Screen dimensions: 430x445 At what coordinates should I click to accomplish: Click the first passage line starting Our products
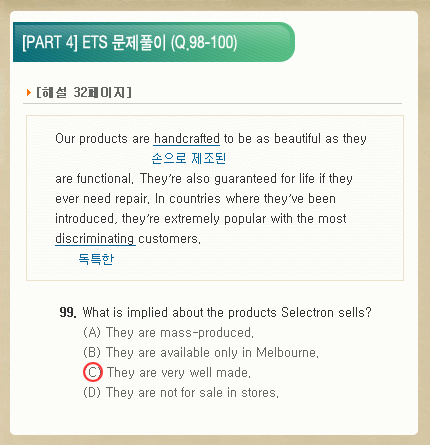[211, 139]
